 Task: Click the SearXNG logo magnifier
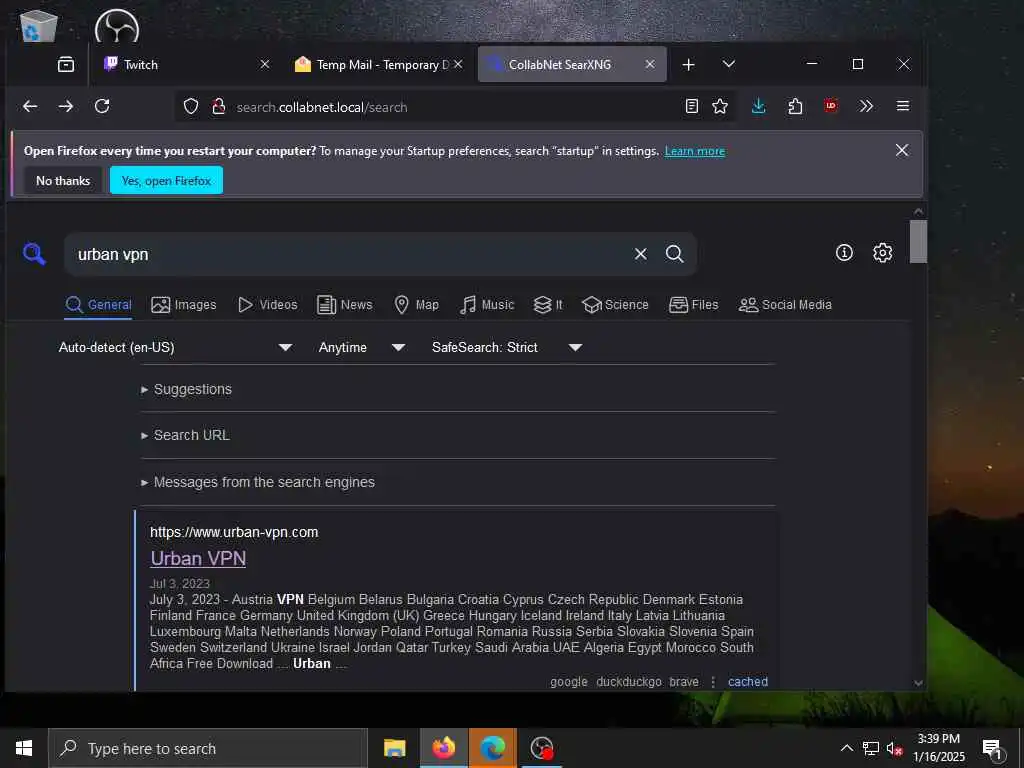34,254
